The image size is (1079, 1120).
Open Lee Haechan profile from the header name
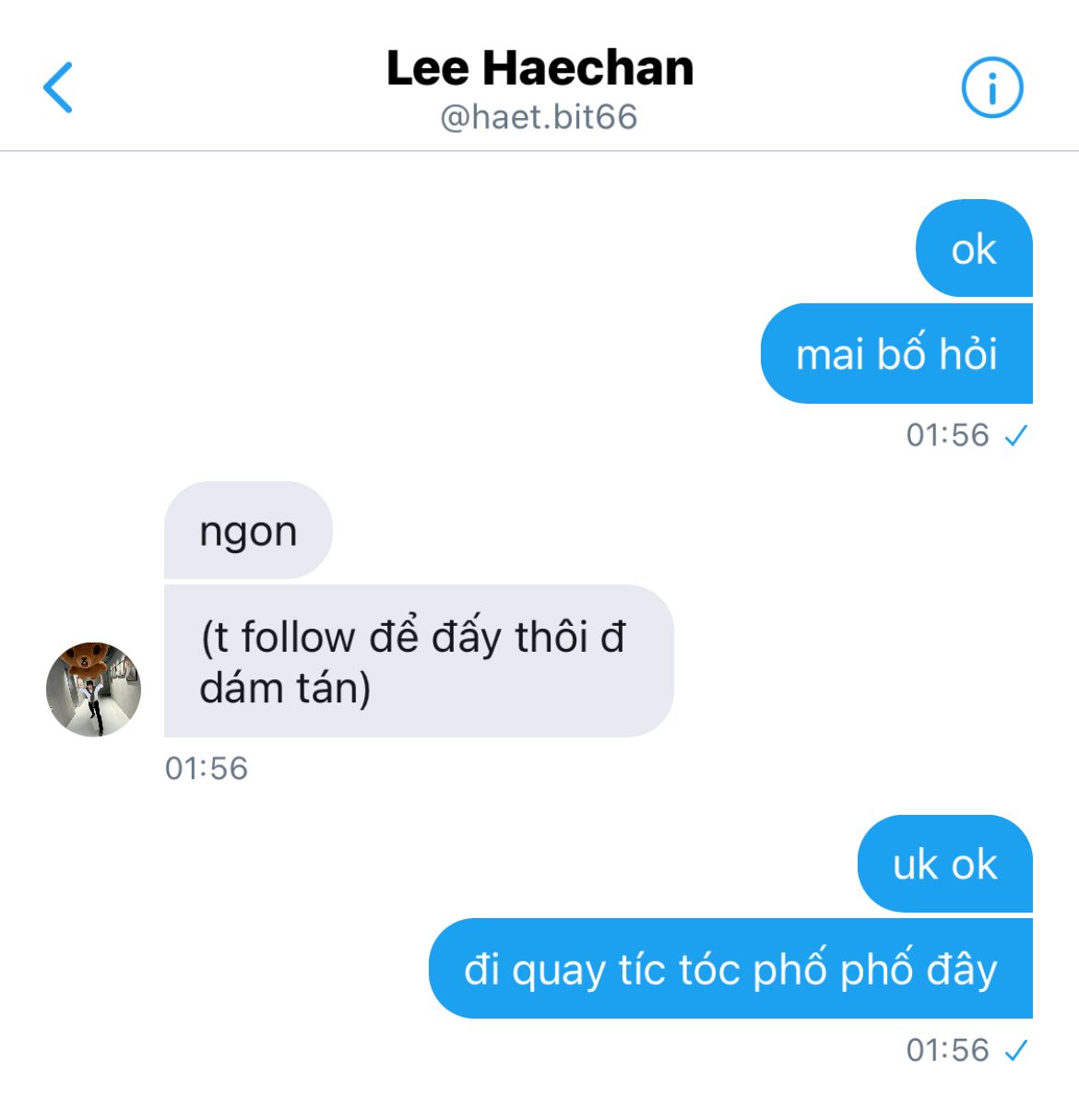(x=539, y=68)
